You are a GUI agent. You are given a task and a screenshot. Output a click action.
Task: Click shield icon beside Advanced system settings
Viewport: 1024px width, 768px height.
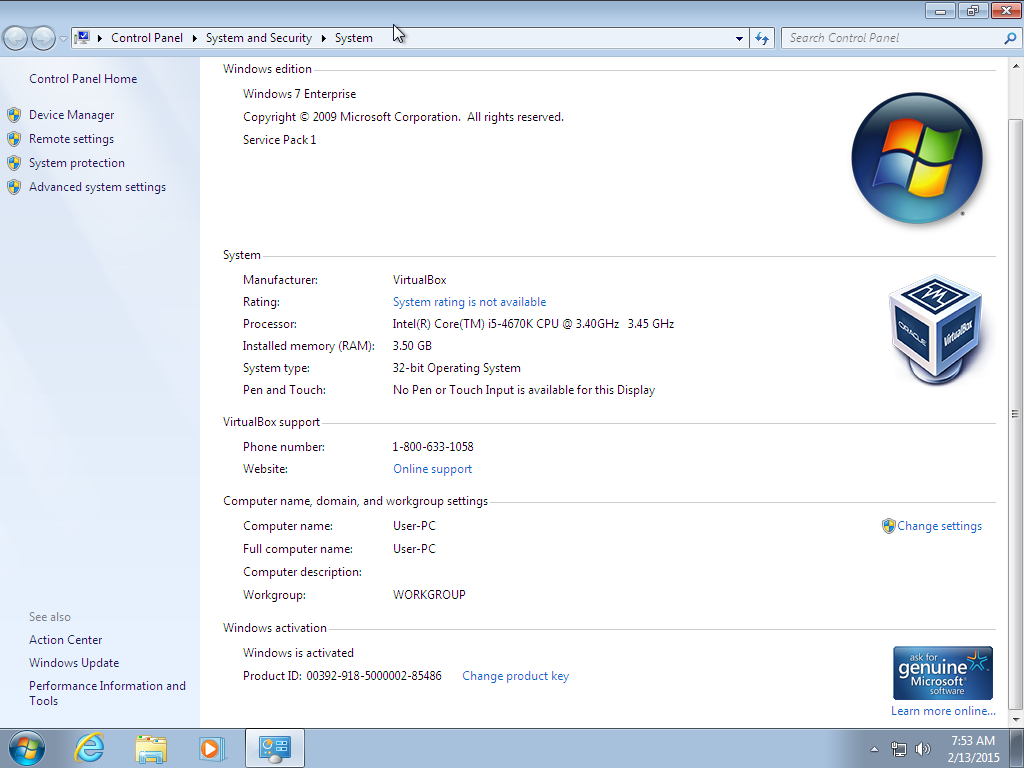pyautogui.click(x=14, y=187)
